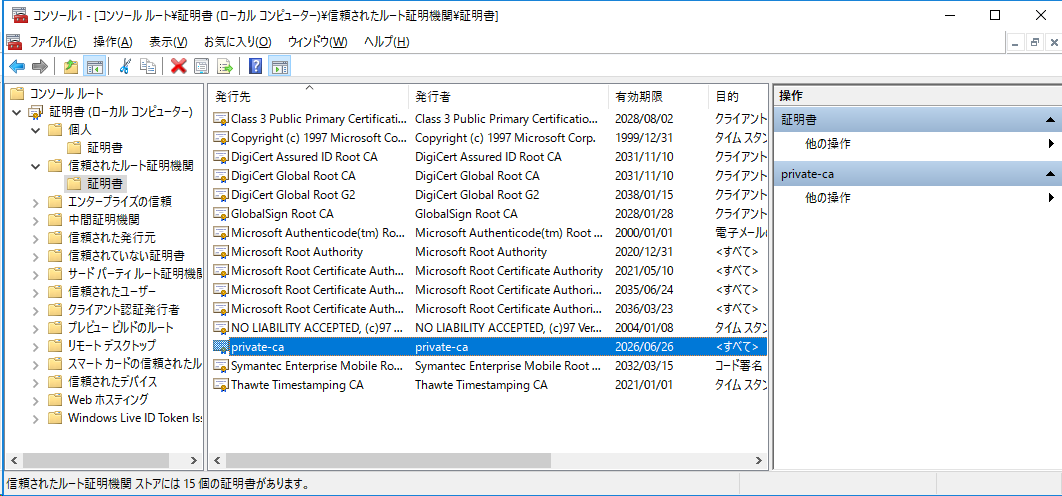
Task: Expand the エンタープライズの信頼 folder
Action: 36,202
